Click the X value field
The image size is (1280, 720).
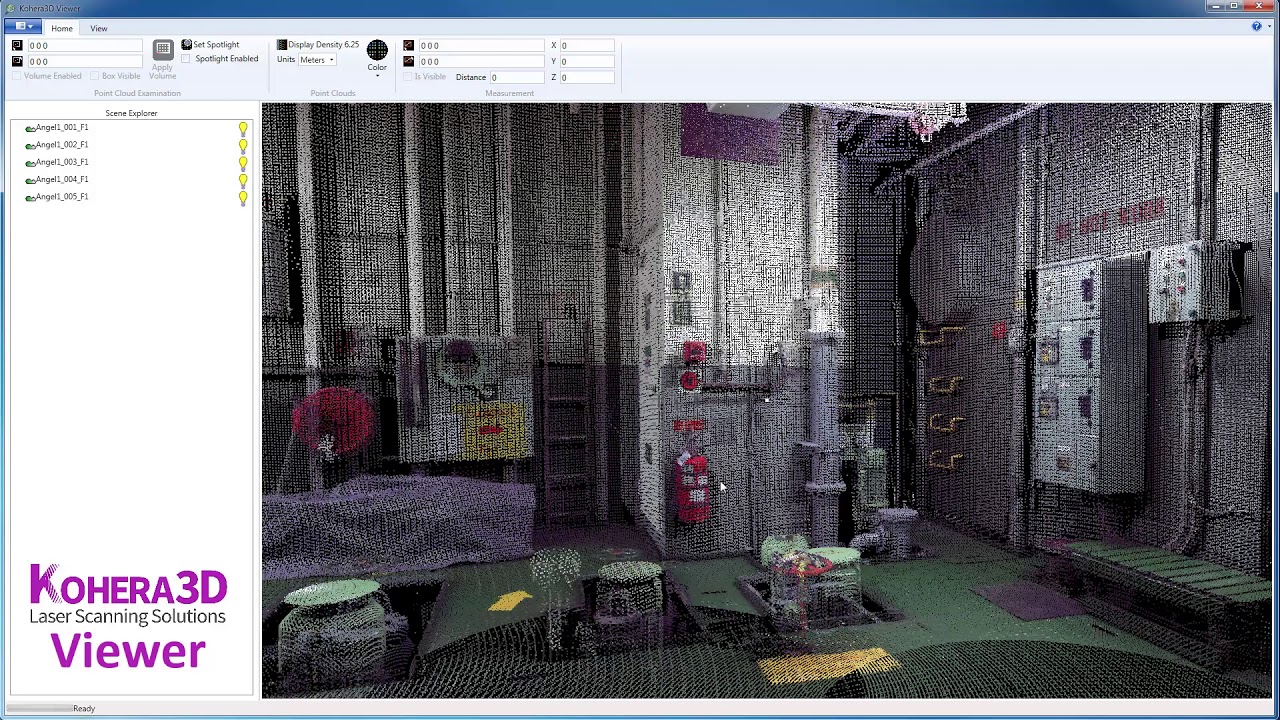(586, 45)
